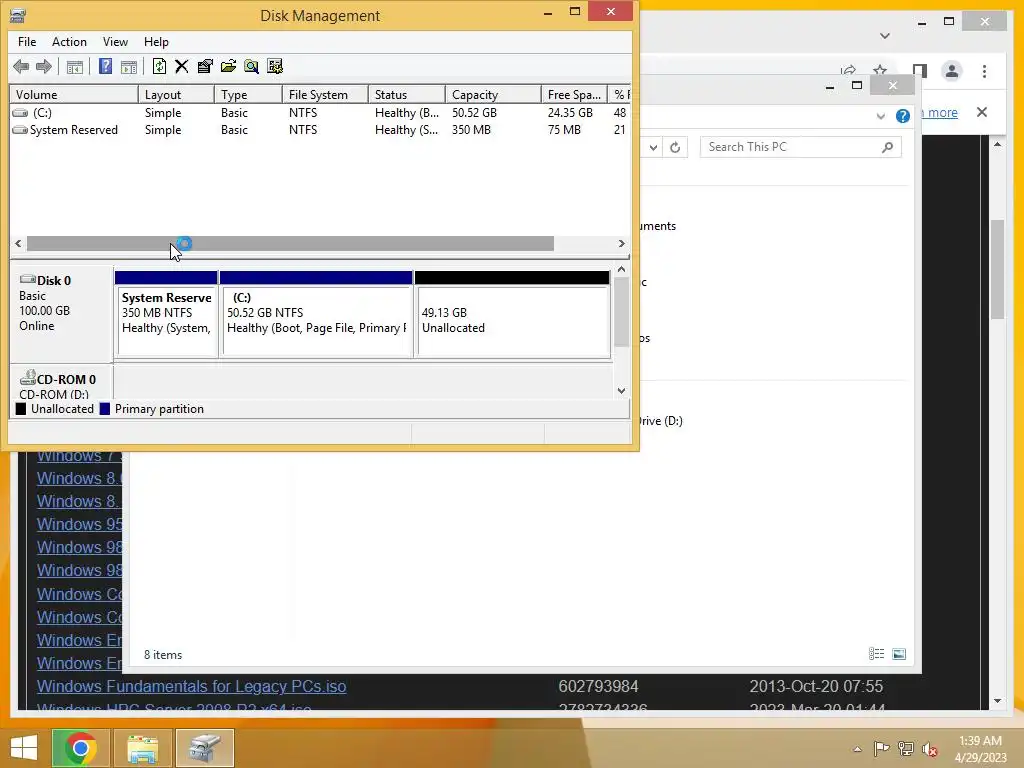Switch Explorer to details view icon

click(x=876, y=654)
